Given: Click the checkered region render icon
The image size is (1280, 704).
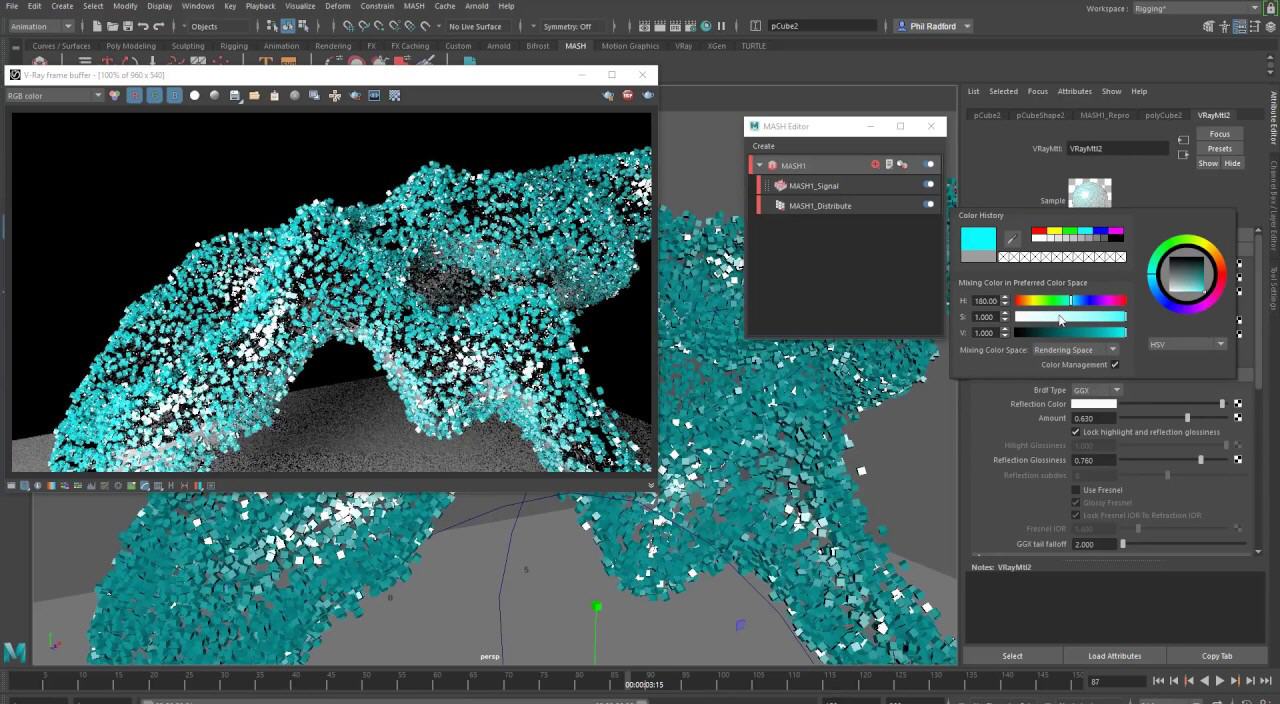Looking at the screenshot, I should pyautogui.click(x=394, y=95).
